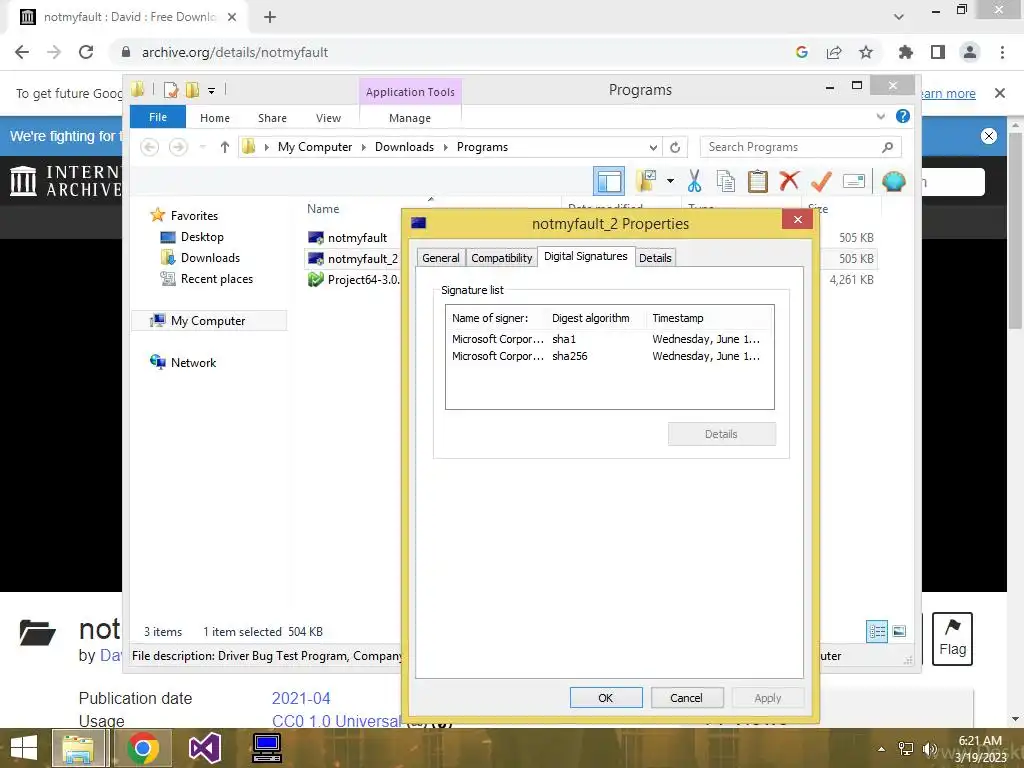The image size is (1024, 768).
Task: Expand the folder options dropdown arrow
Action: click(670, 181)
